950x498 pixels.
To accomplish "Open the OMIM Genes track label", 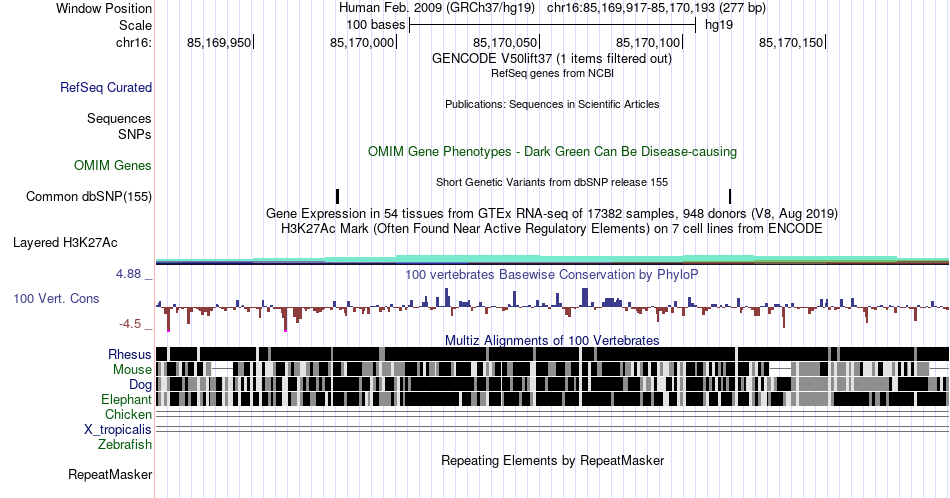I will [112, 165].
